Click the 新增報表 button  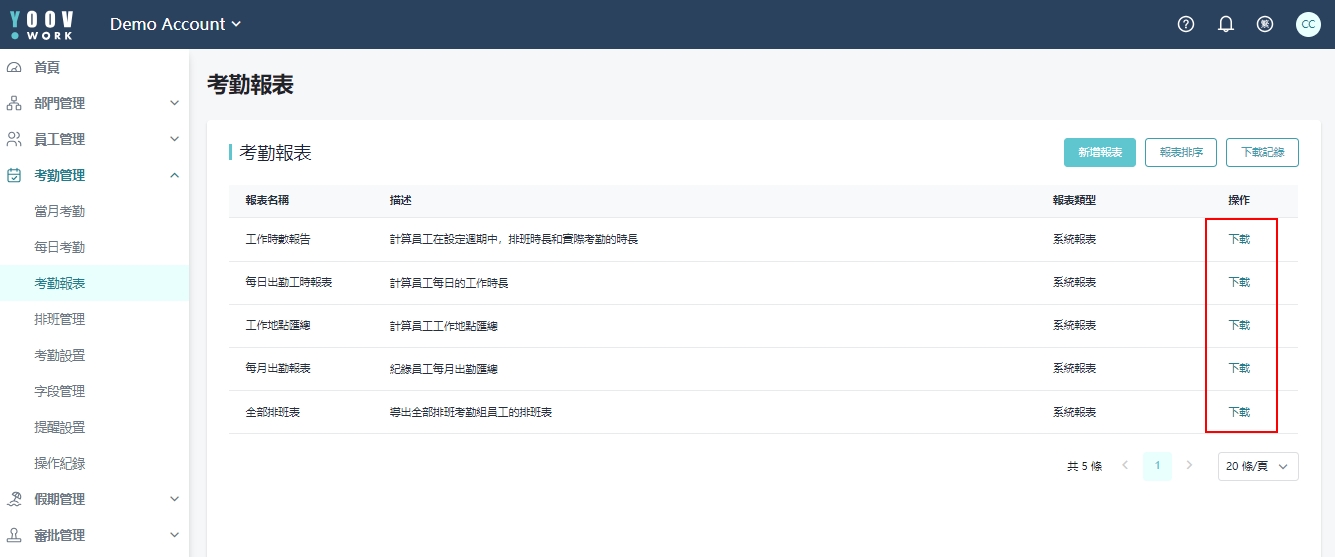coord(1099,153)
